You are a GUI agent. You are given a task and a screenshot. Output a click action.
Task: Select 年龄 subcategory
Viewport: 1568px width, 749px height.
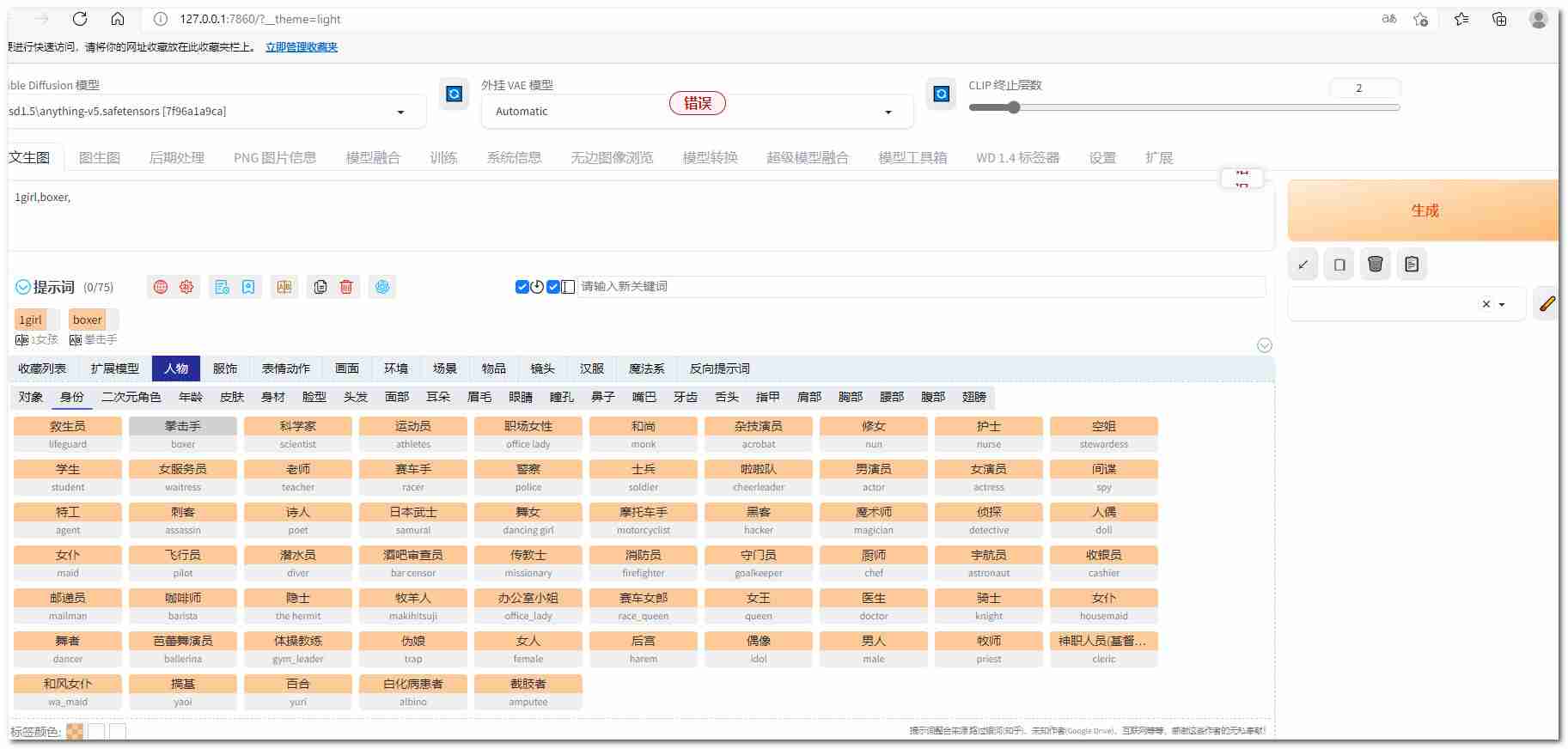pyautogui.click(x=191, y=397)
